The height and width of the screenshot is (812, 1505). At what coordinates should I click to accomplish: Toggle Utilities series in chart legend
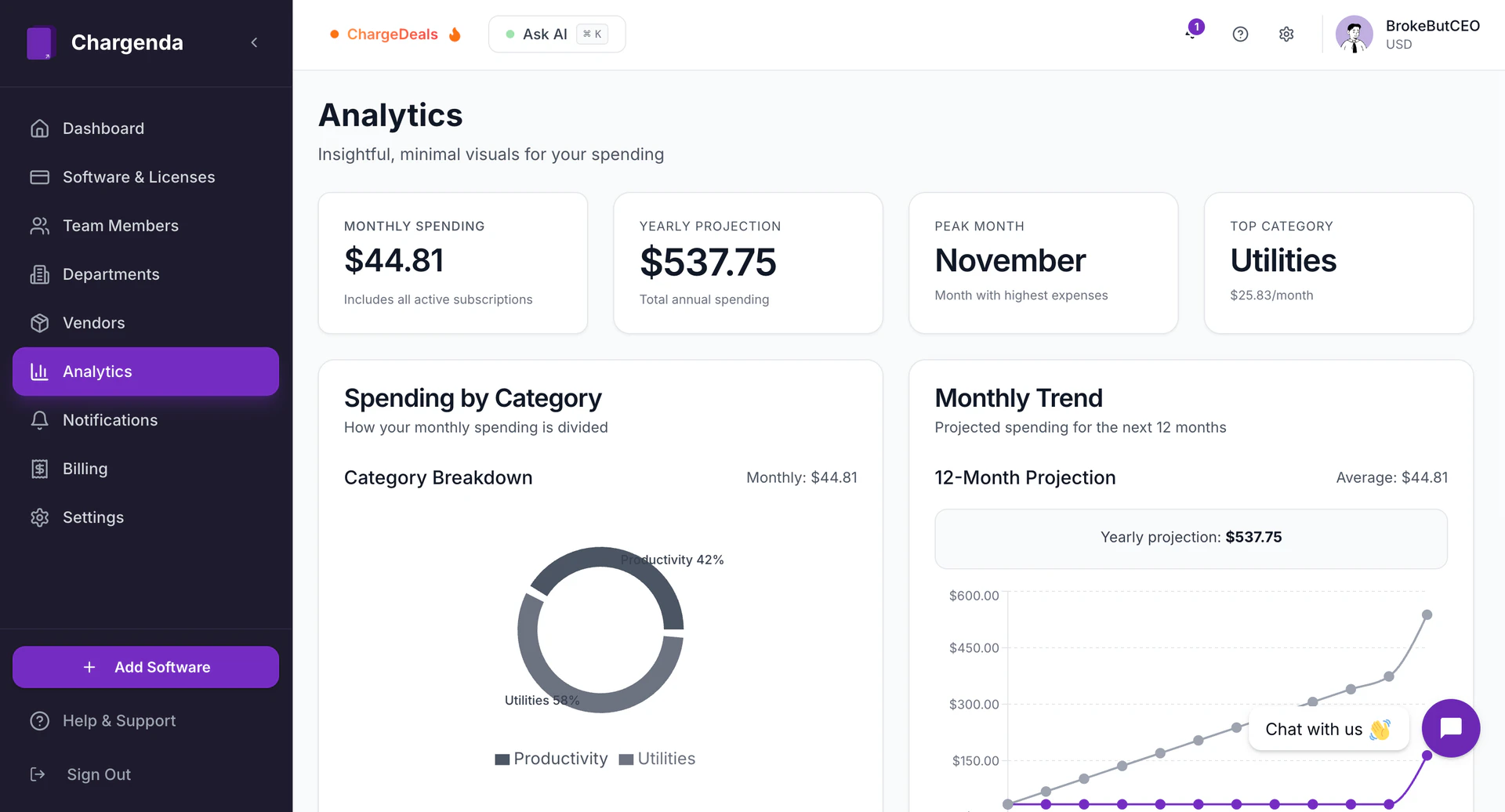click(657, 759)
